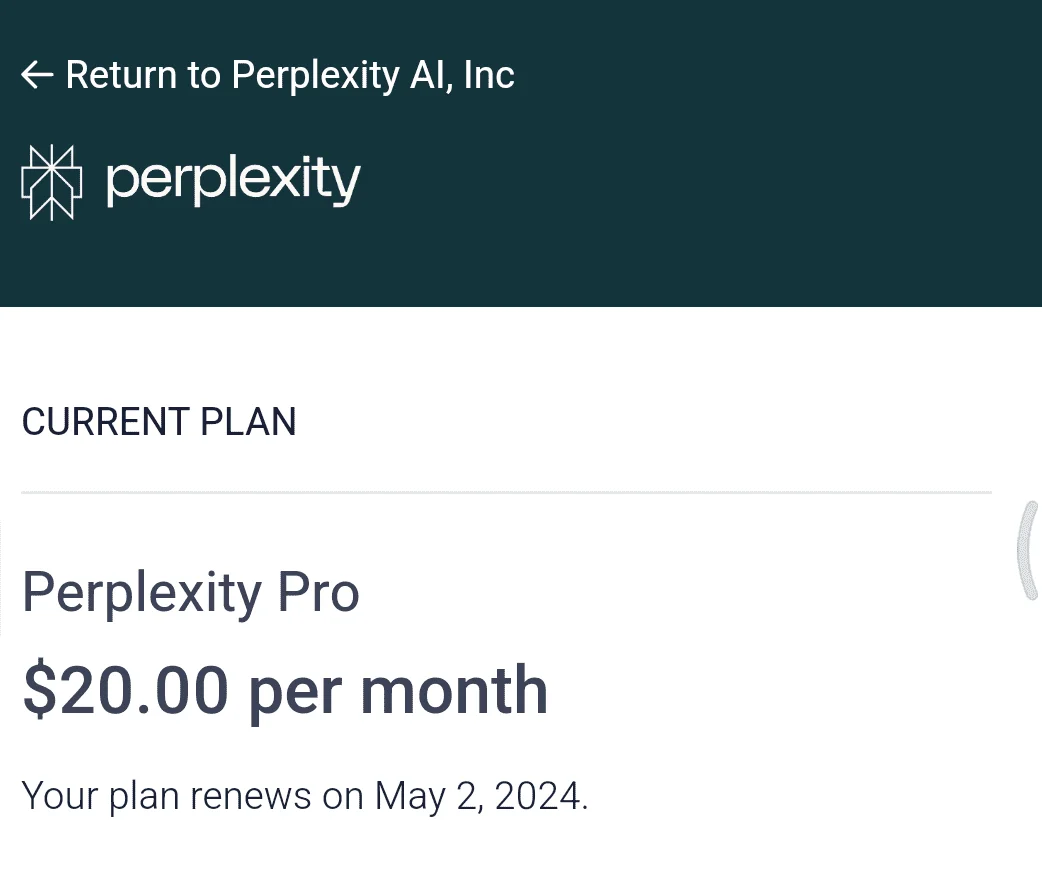Click the plan renewal notice sentence
Viewport: 1042px width, 874px height.
pyautogui.click(x=305, y=796)
